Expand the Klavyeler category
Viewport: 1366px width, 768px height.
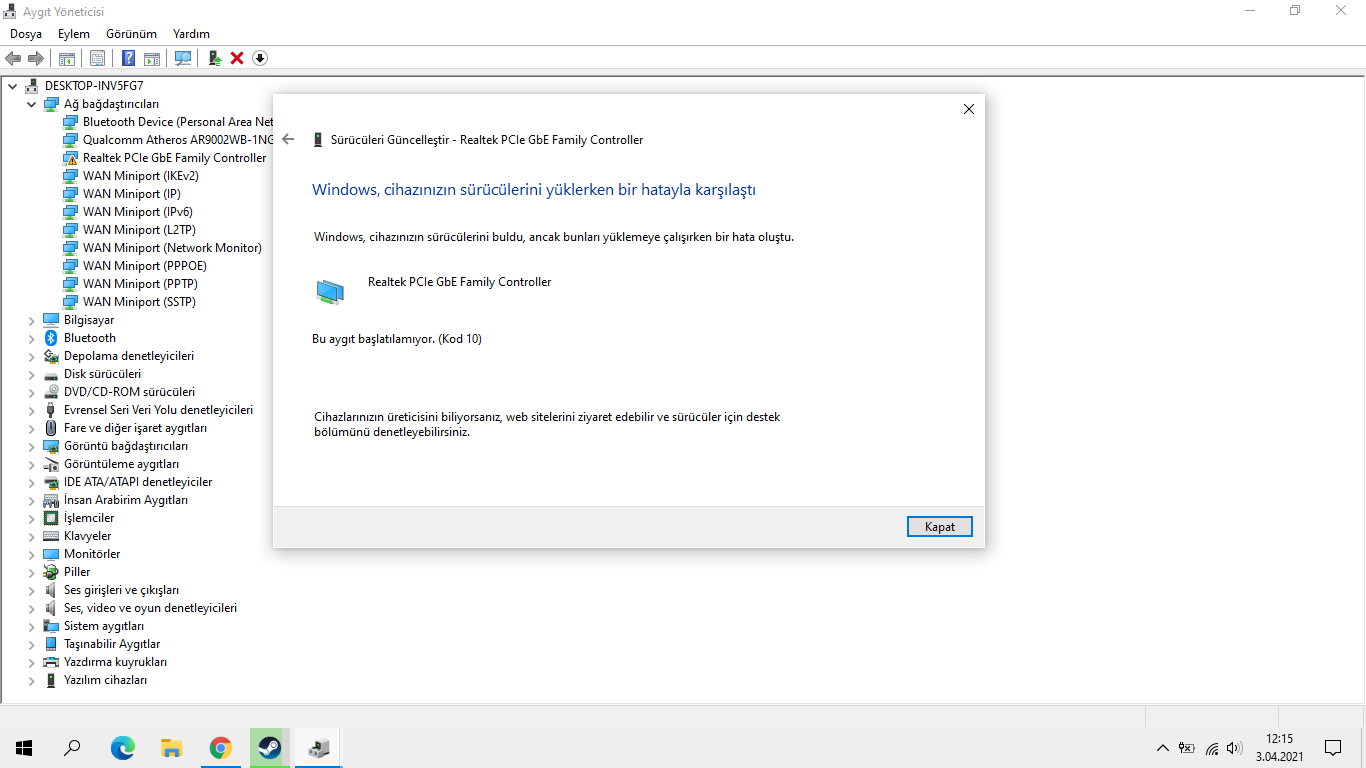click(31, 536)
